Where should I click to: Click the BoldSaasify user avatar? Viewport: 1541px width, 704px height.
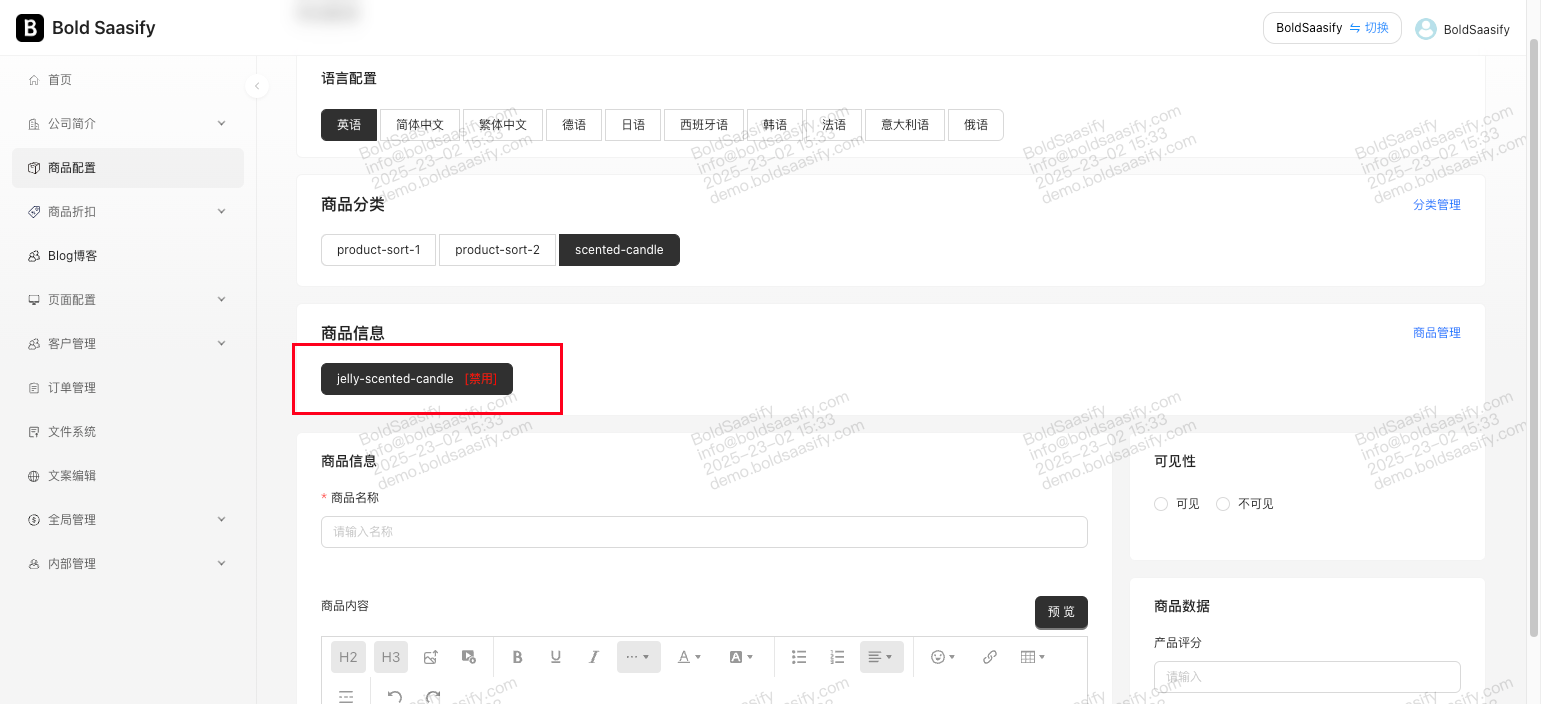pos(1426,29)
